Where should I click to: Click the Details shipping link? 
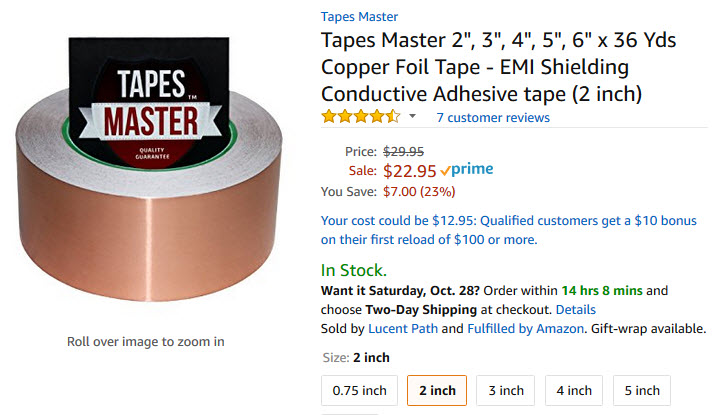pos(575,309)
